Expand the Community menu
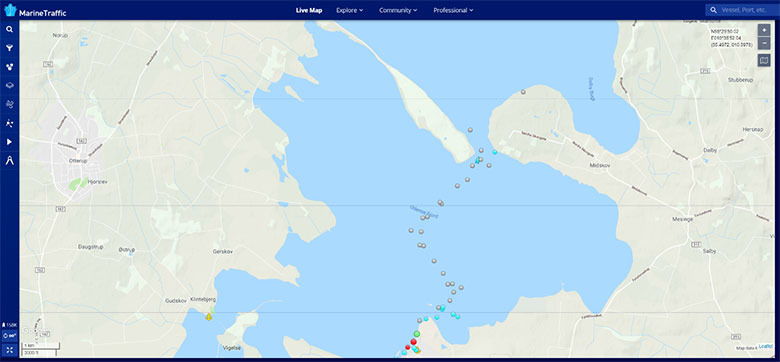 [398, 10]
